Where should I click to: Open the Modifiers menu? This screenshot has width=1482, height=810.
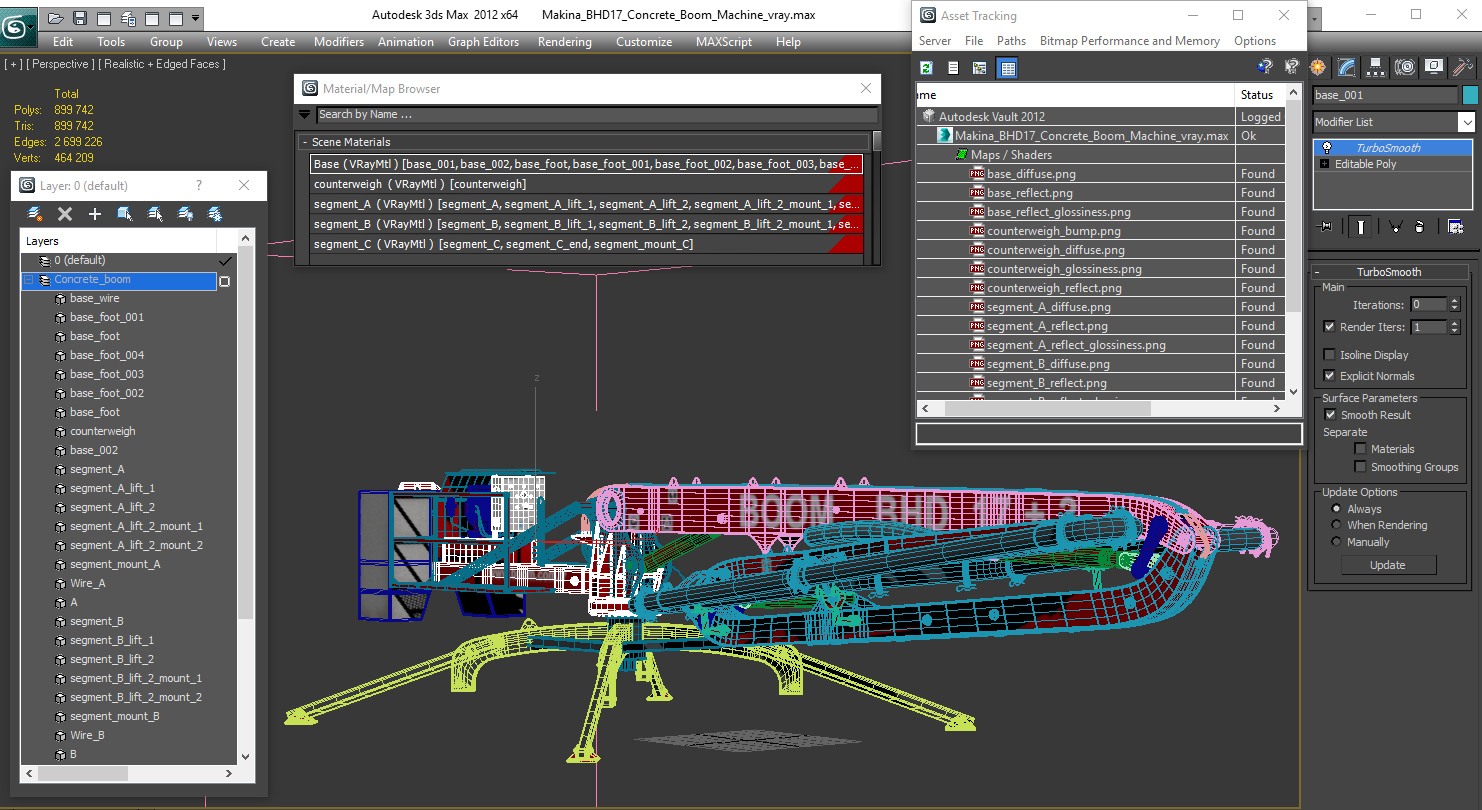[x=339, y=42]
